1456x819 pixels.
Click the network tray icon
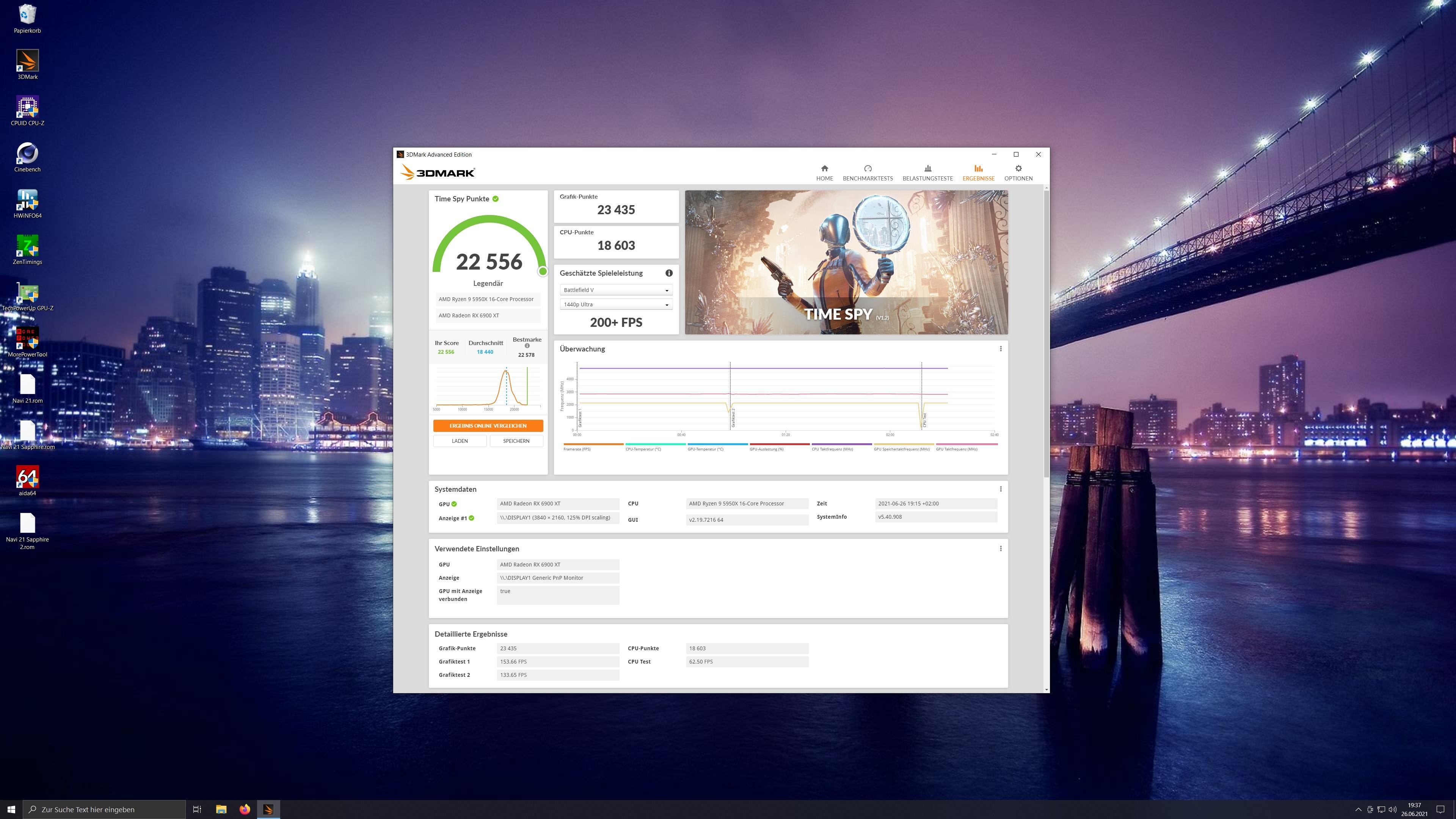point(1381,810)
